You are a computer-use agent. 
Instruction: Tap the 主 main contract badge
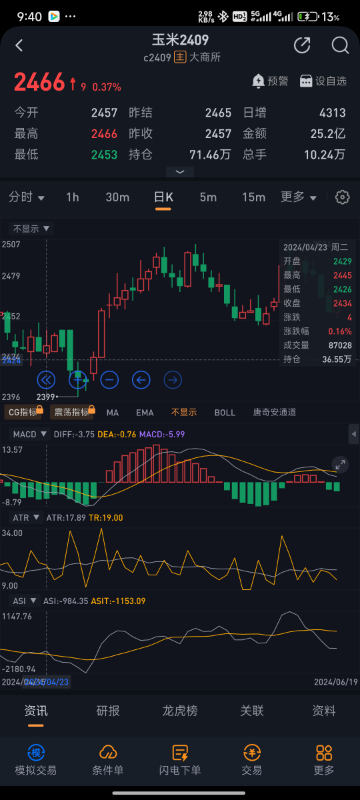point(180,57)
